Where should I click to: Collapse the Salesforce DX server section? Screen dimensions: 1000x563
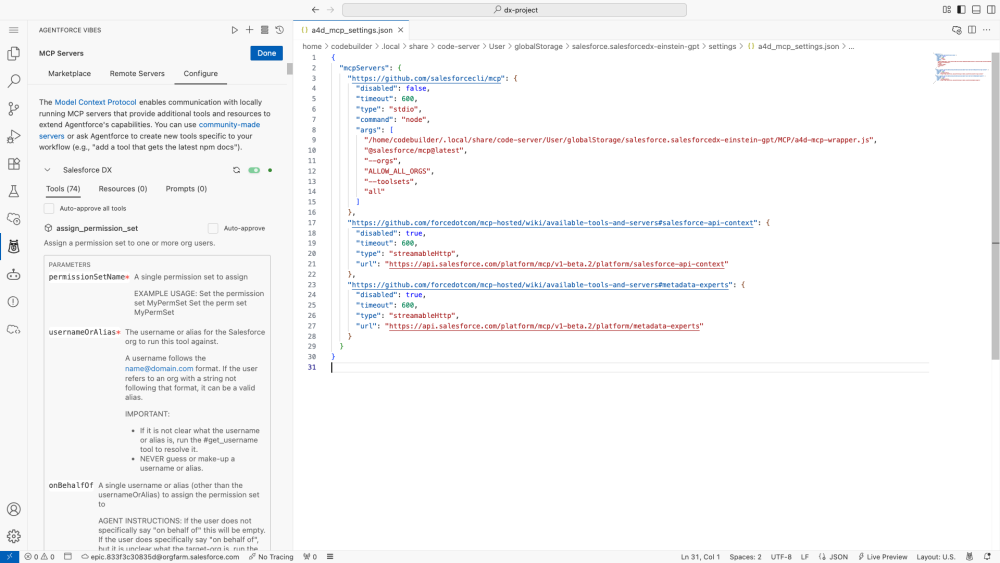tap(47, 170)
